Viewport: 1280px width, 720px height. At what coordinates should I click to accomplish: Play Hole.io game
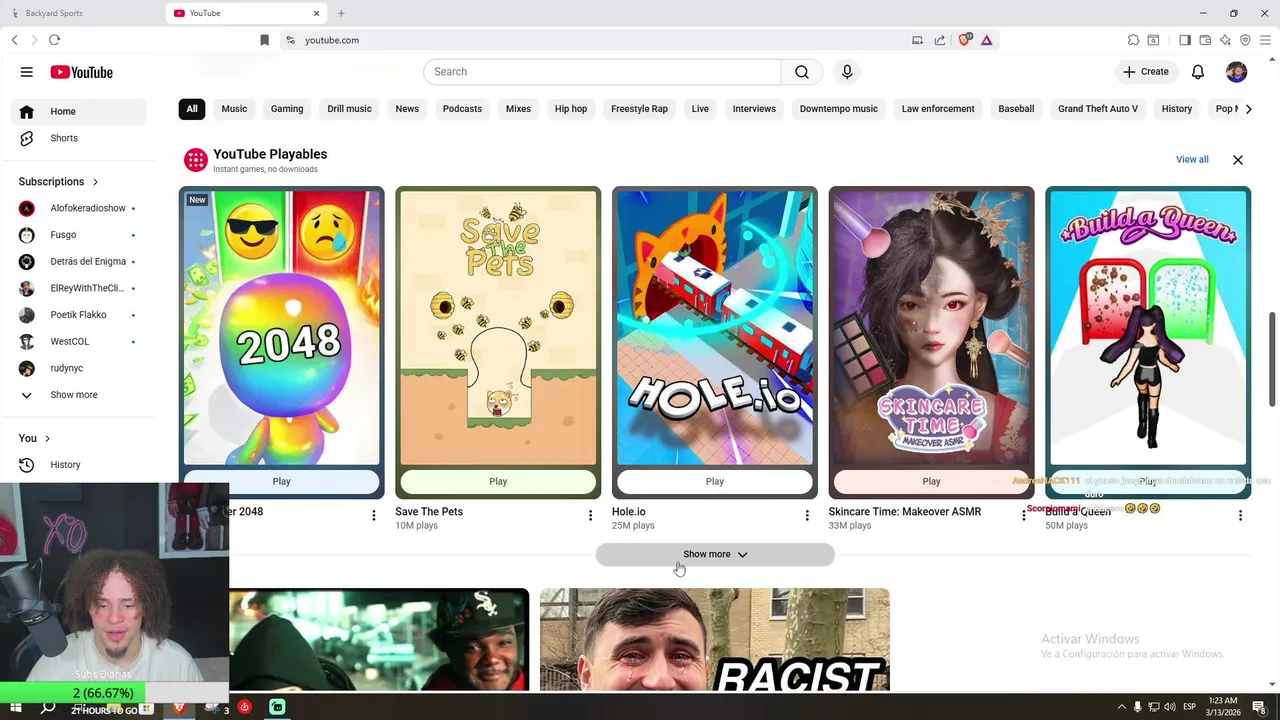[715, 481]
